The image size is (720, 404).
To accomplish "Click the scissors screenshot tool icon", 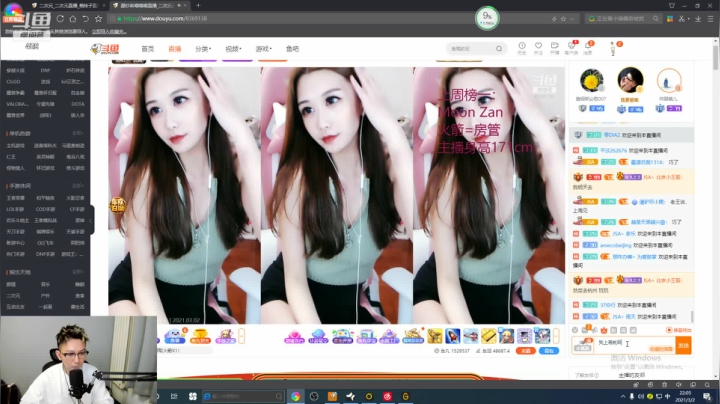I will (681, 19).
